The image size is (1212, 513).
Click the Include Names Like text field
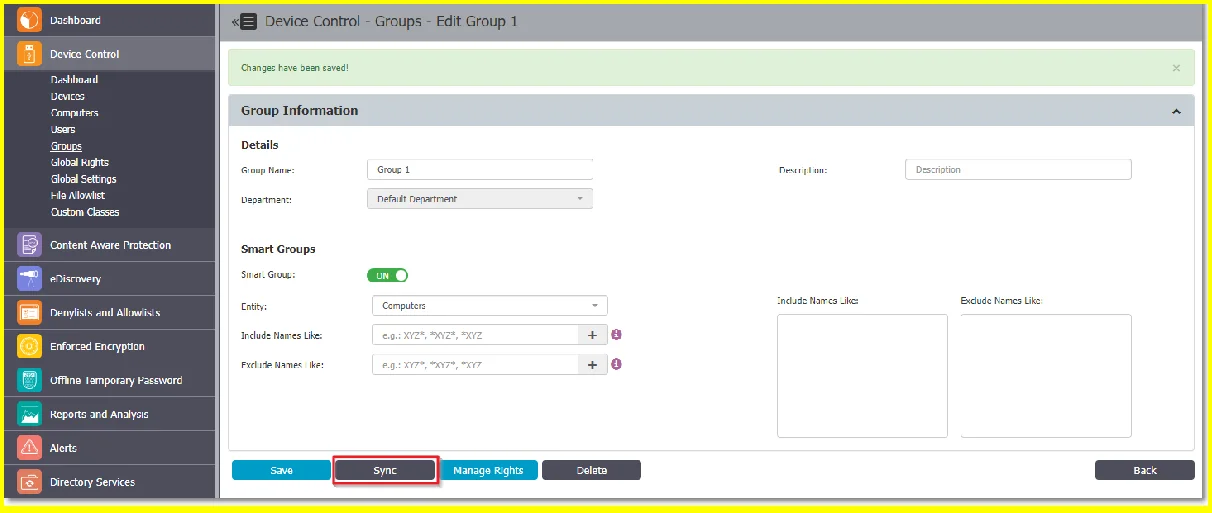(476, 335)
